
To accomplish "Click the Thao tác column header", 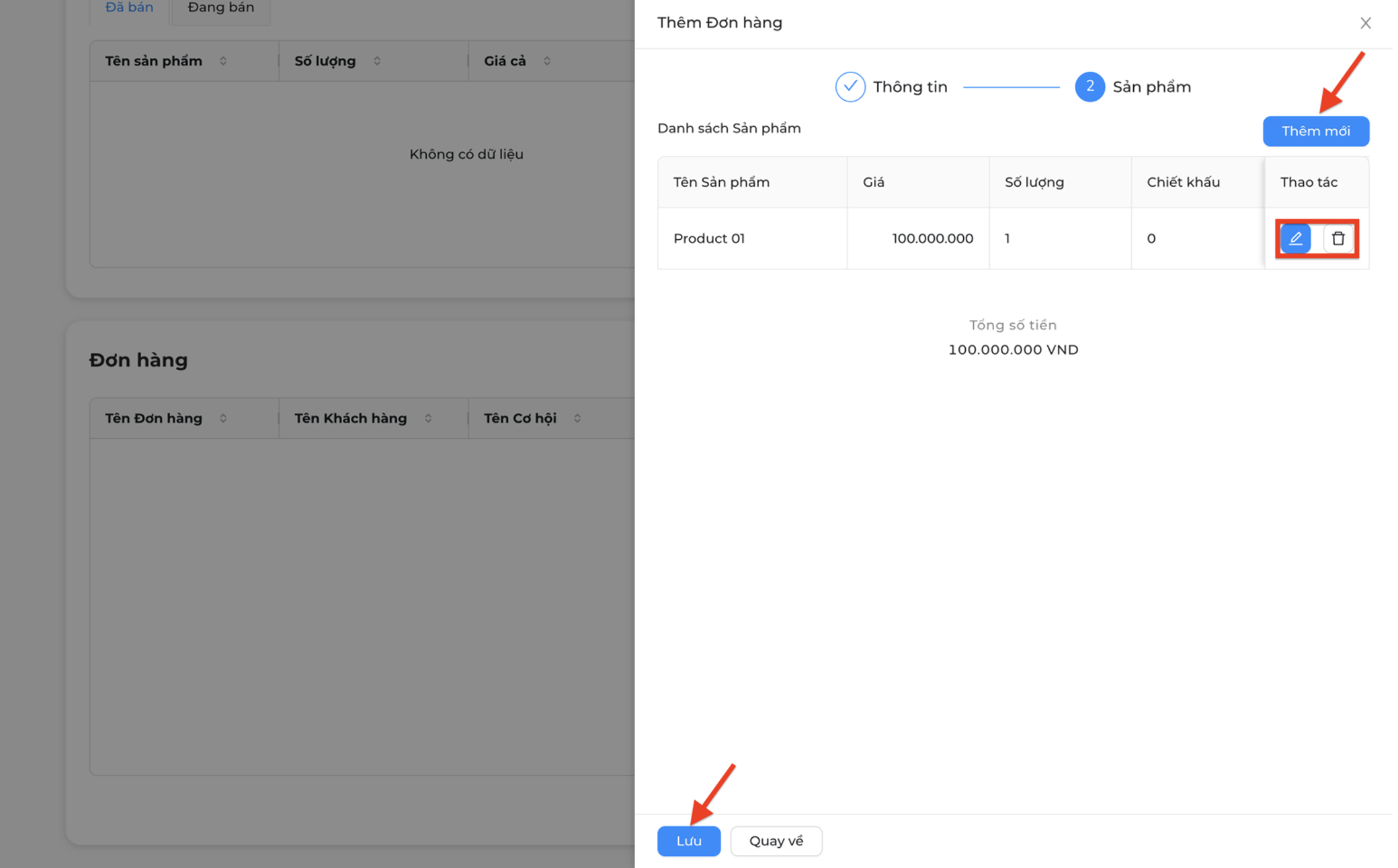I will 1317,182.
